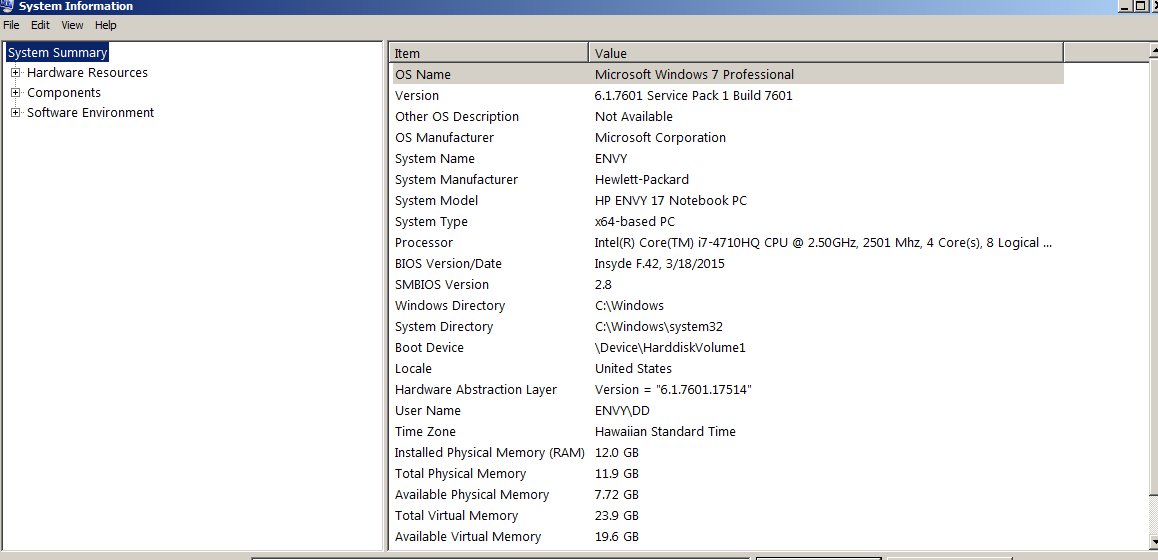The height and width of the screenshot is (560, 1158).
Task: Select the BIOS Version/Date row
Action: (x=727, y=264)
